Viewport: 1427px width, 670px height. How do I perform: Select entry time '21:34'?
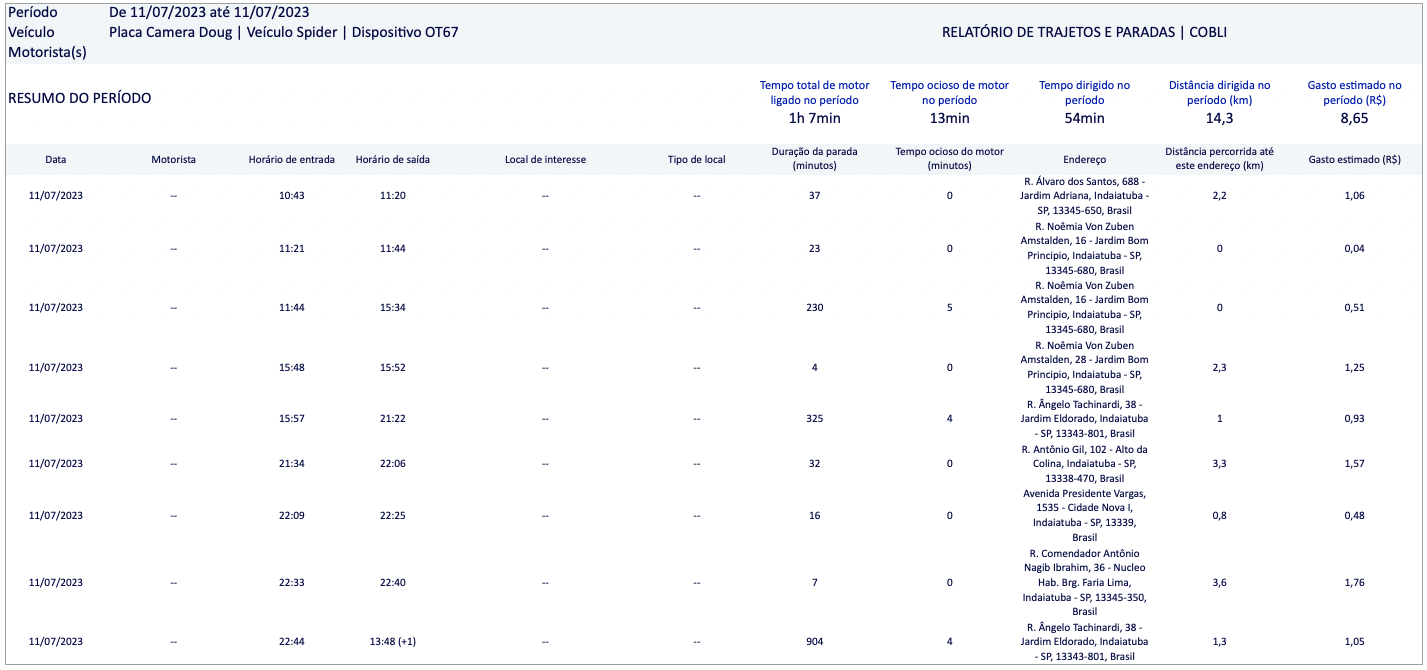pyautogui.click(x=292, y=463)
